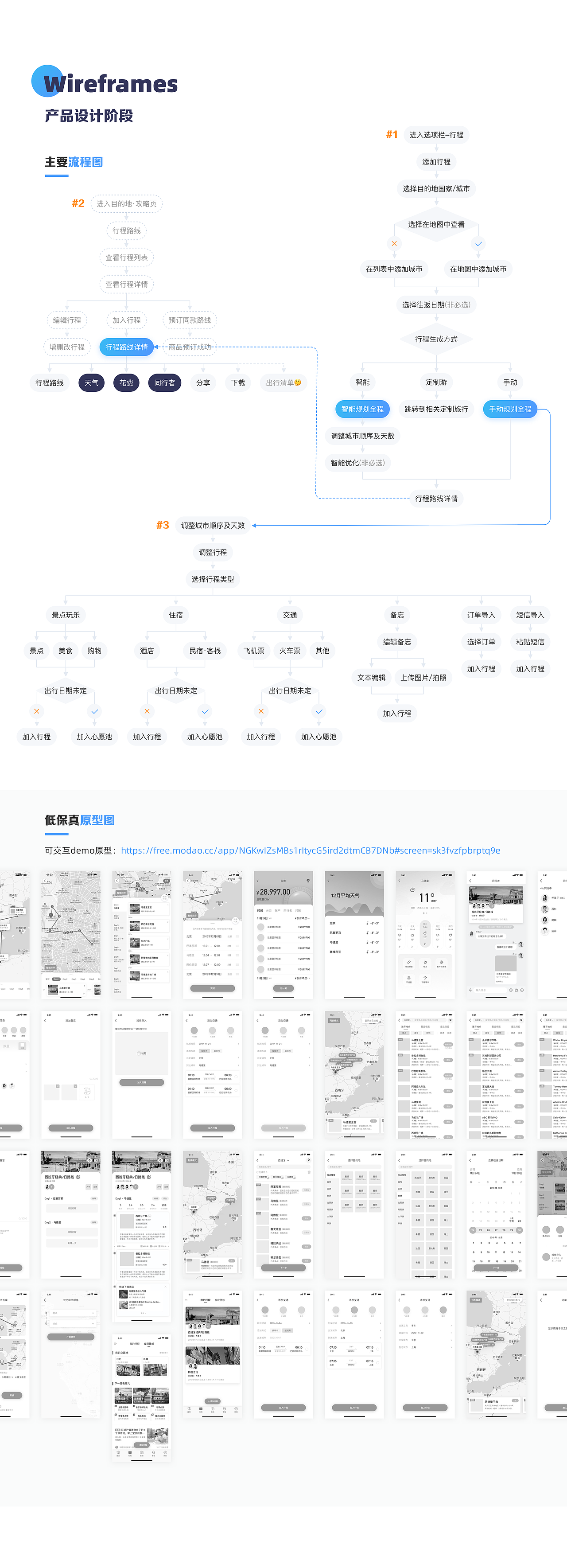The height and width of the screenshot is (1568, 567).
Task: Click the orange X below 景点玩乐's 出行日期未定
Action: [36, 711]
